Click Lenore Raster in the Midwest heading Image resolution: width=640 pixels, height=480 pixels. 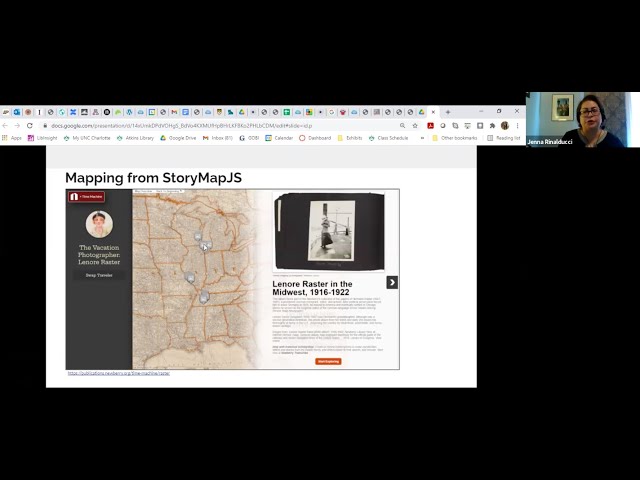(x=312, y=288)
